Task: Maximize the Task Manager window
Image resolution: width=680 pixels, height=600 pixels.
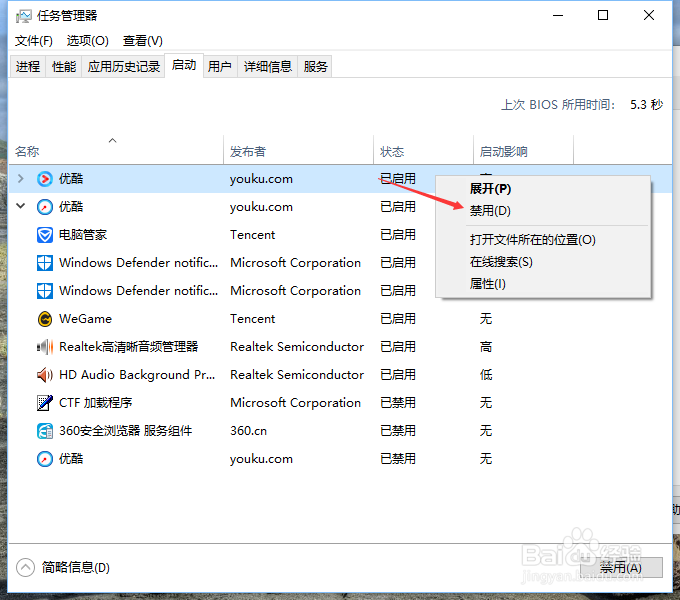Action: pos(603,16)
